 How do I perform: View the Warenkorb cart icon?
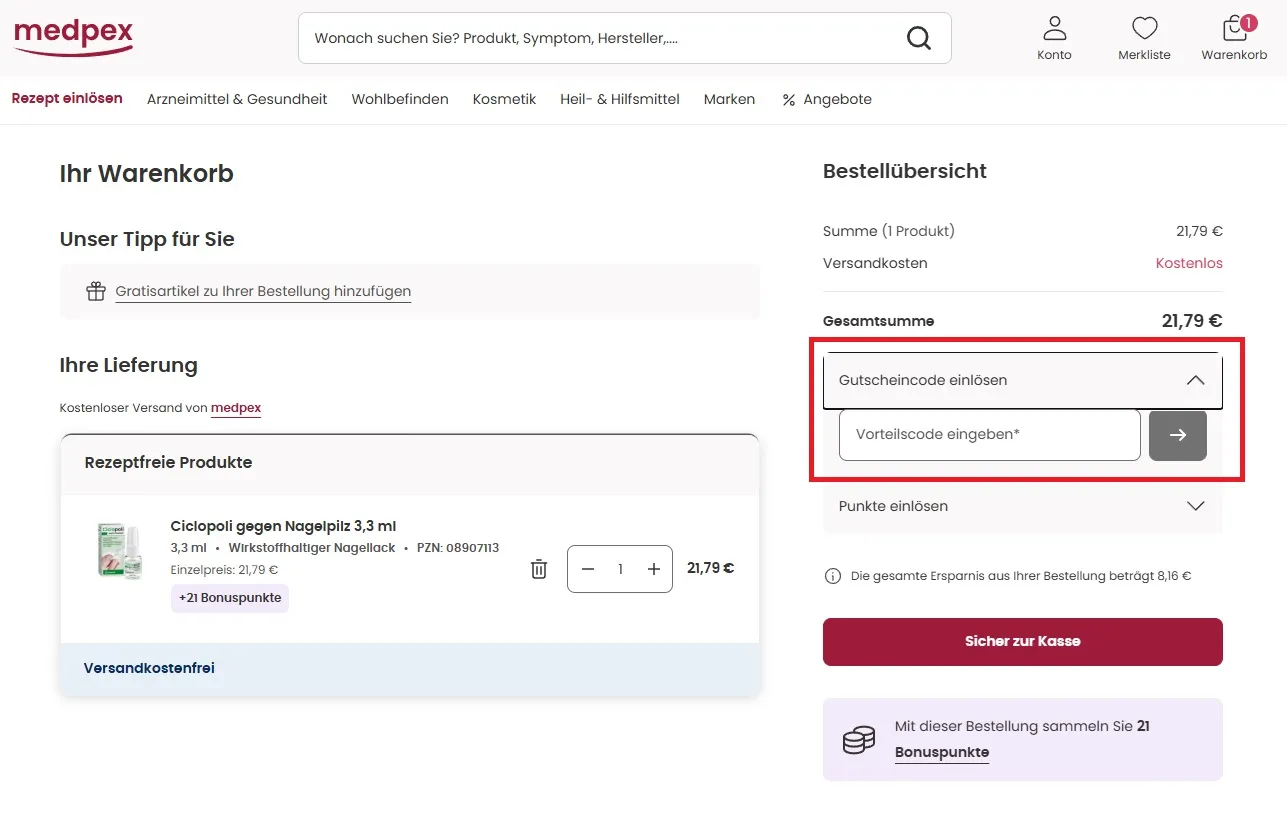[1233, 27]
